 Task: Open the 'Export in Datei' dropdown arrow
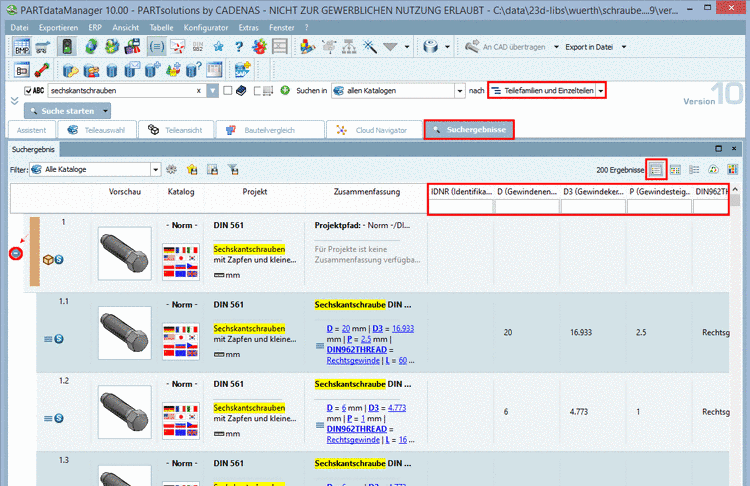[x=624, y=47]
